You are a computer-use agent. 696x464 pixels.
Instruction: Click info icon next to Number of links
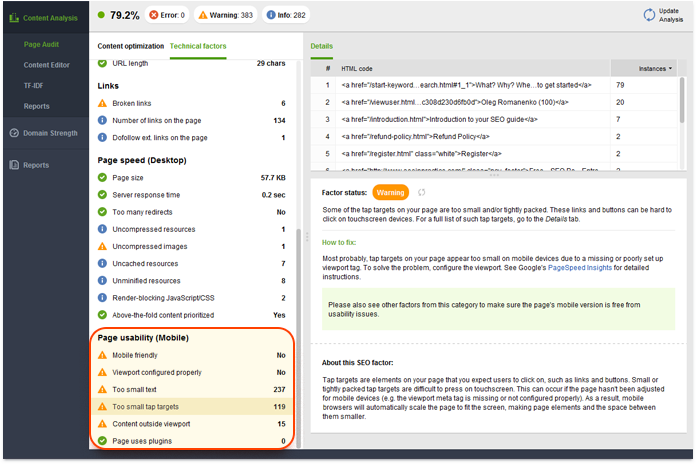pos(102,120)
